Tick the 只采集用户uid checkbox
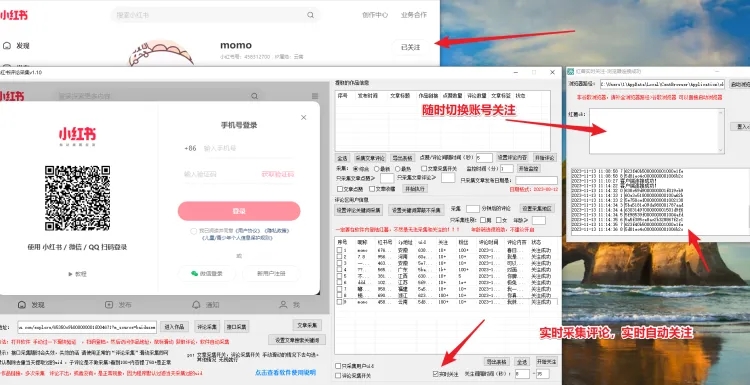The image size is (750, 385). tap(338, 366)
